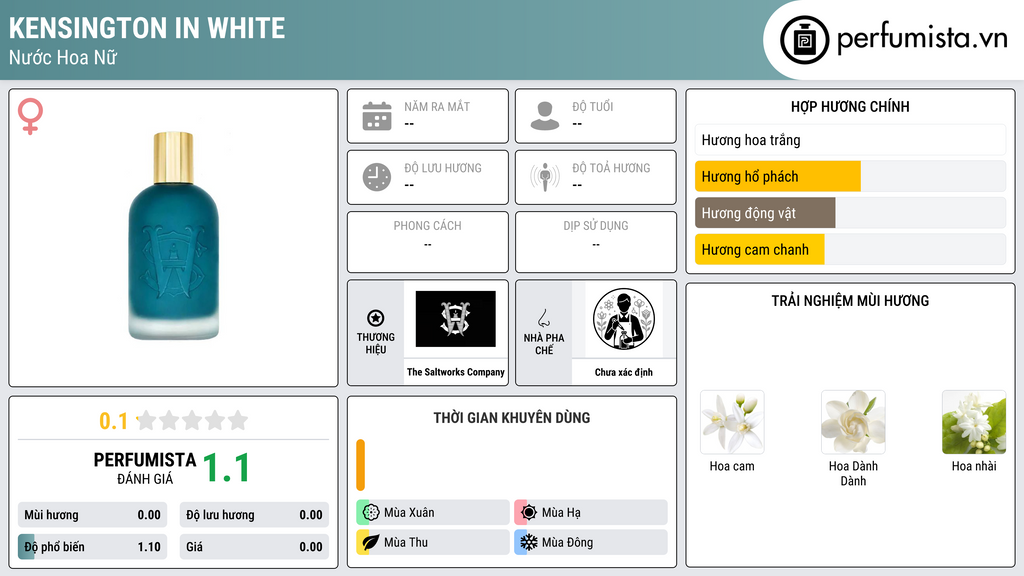
Task: Open the Kensington in White bottle image
Action: pyautogui.click(x=174, y=236)
